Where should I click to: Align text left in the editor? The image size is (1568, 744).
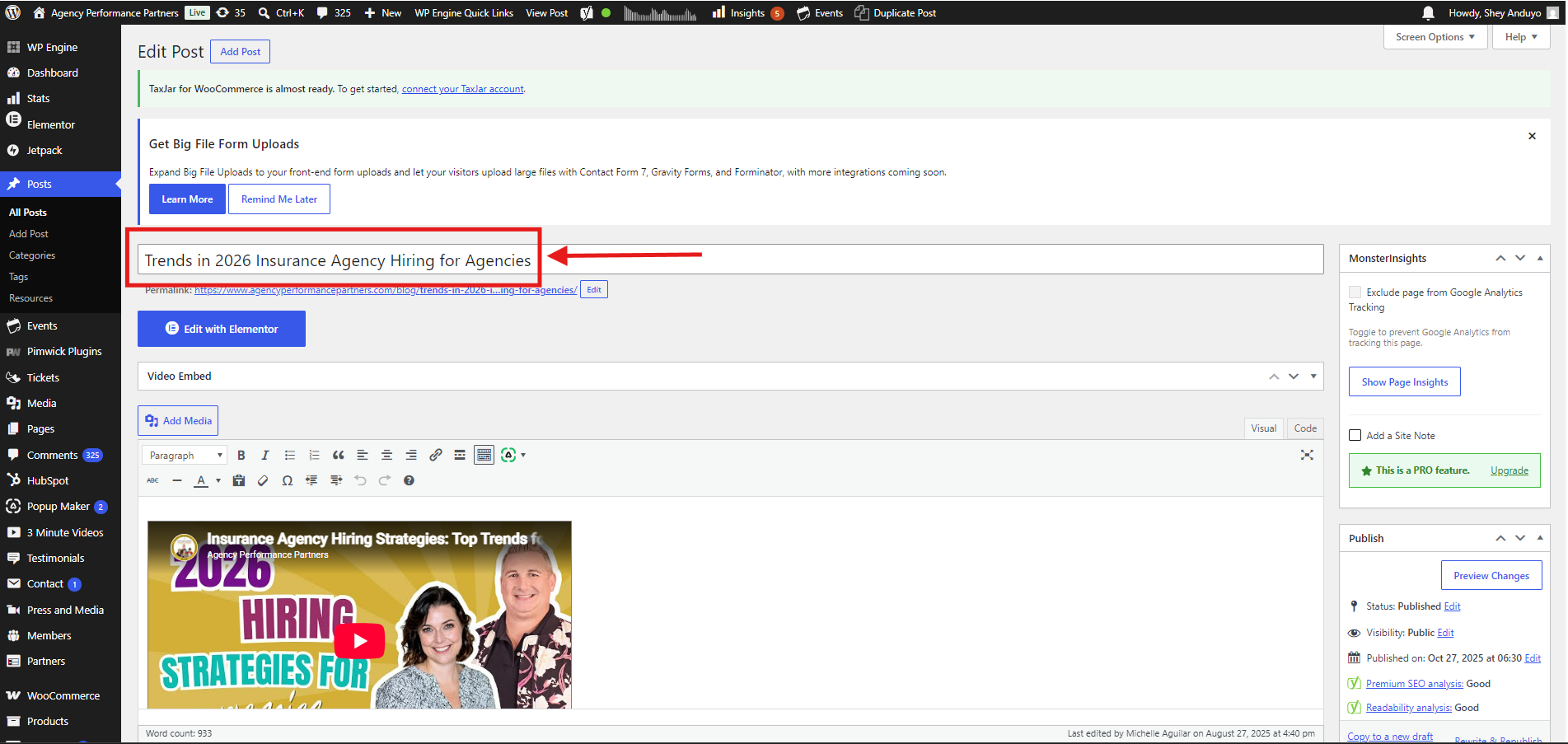pyautogui.click(x=363, y=455)
